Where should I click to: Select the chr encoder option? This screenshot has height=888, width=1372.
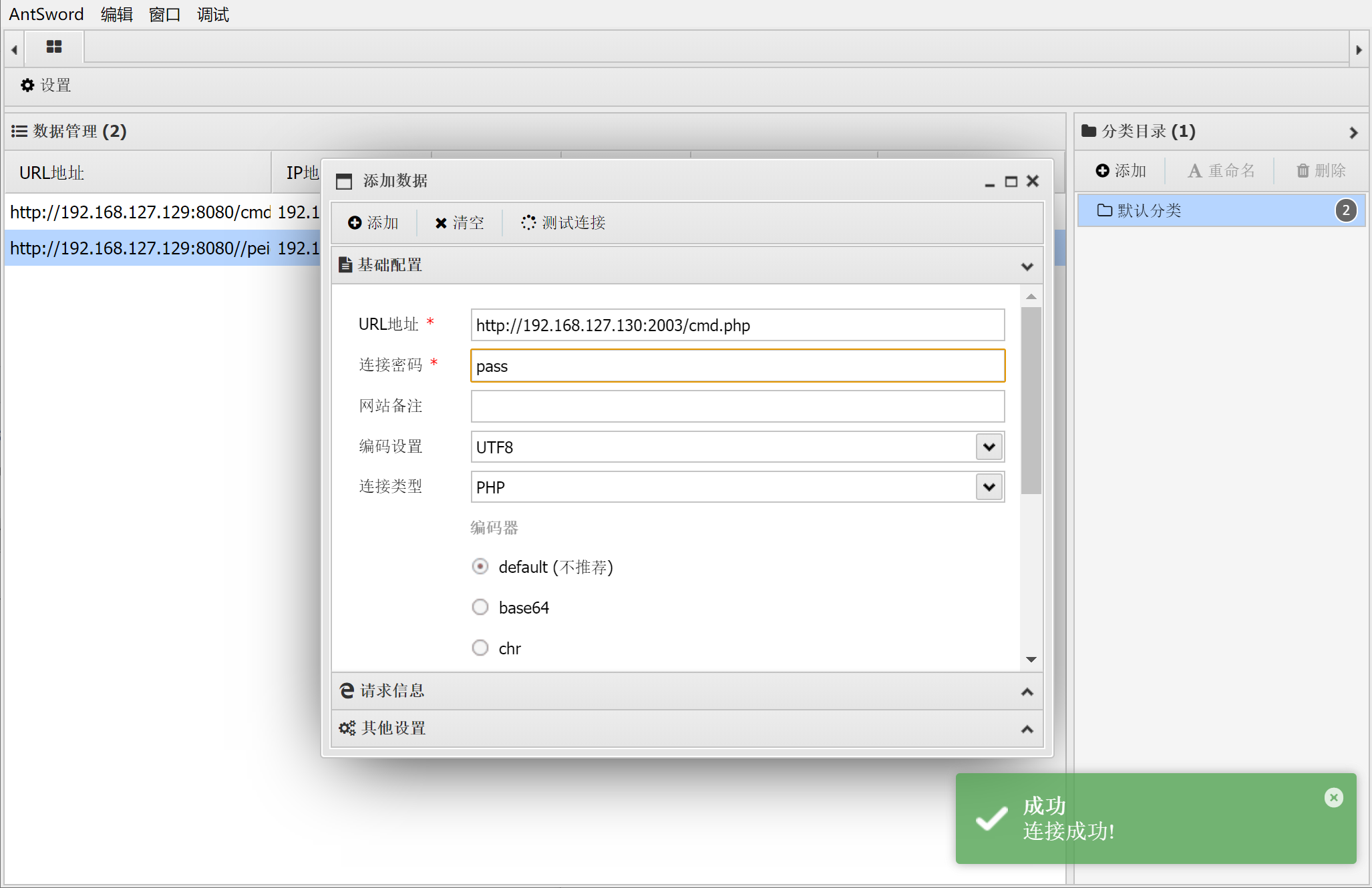pyautogui.click(x=480, y=648)
